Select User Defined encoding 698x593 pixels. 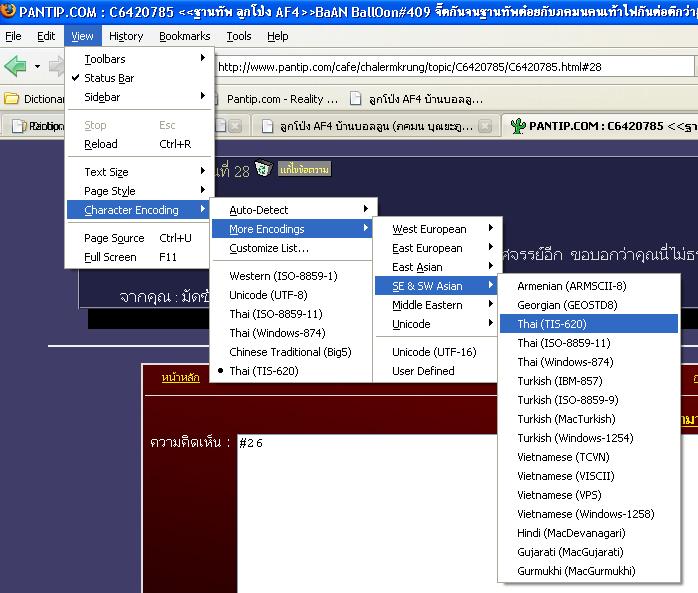tap(437, 371)
